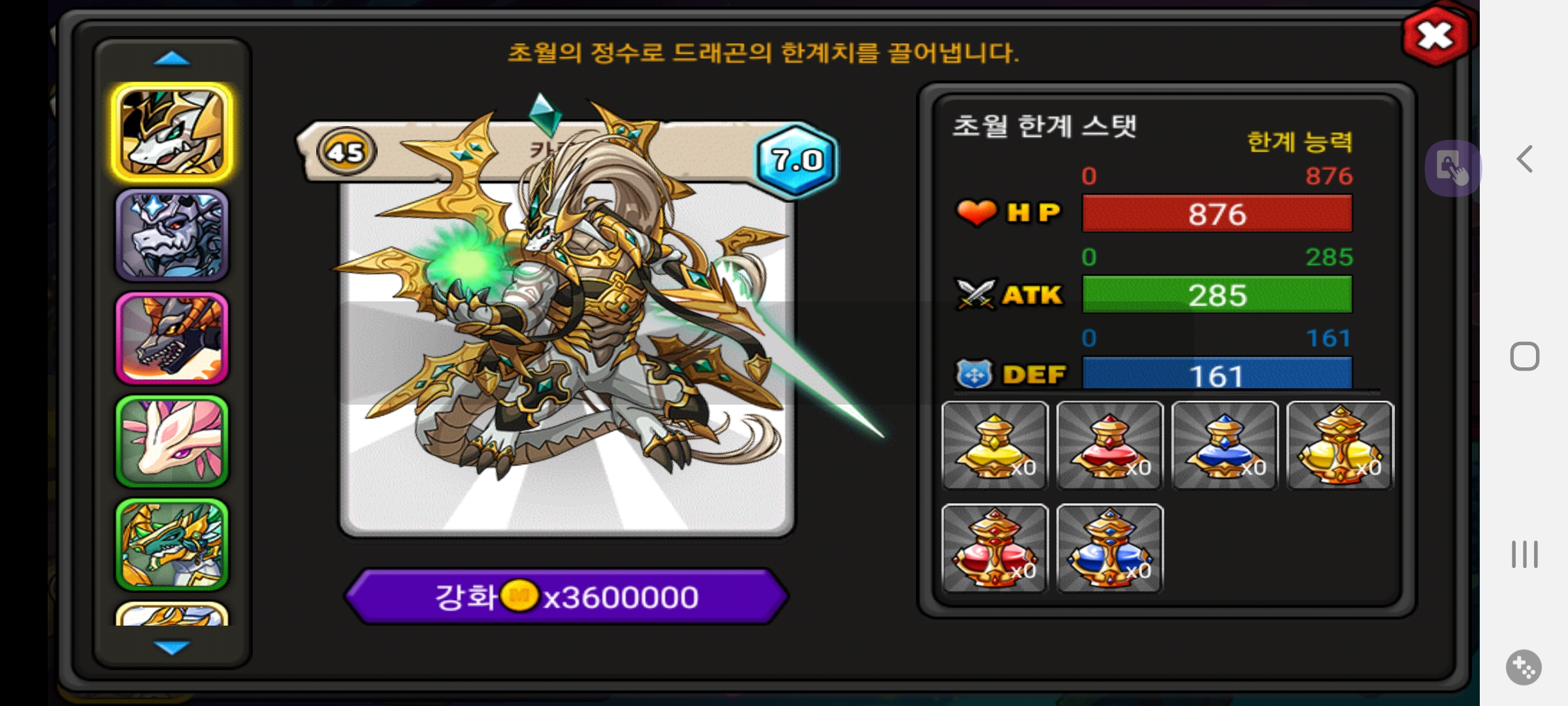Viewport: 1568px width, 706px height.
Task: Select the large red essence potion
Action: (x=994, y=548)
